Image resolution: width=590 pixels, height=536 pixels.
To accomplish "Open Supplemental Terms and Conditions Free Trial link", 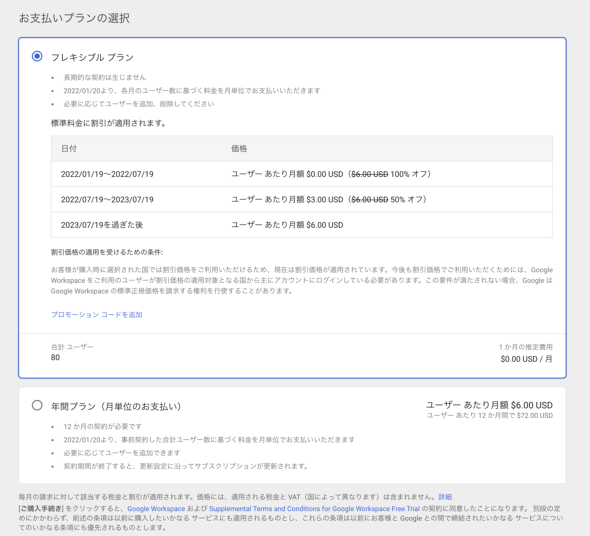I will (314, 509).
